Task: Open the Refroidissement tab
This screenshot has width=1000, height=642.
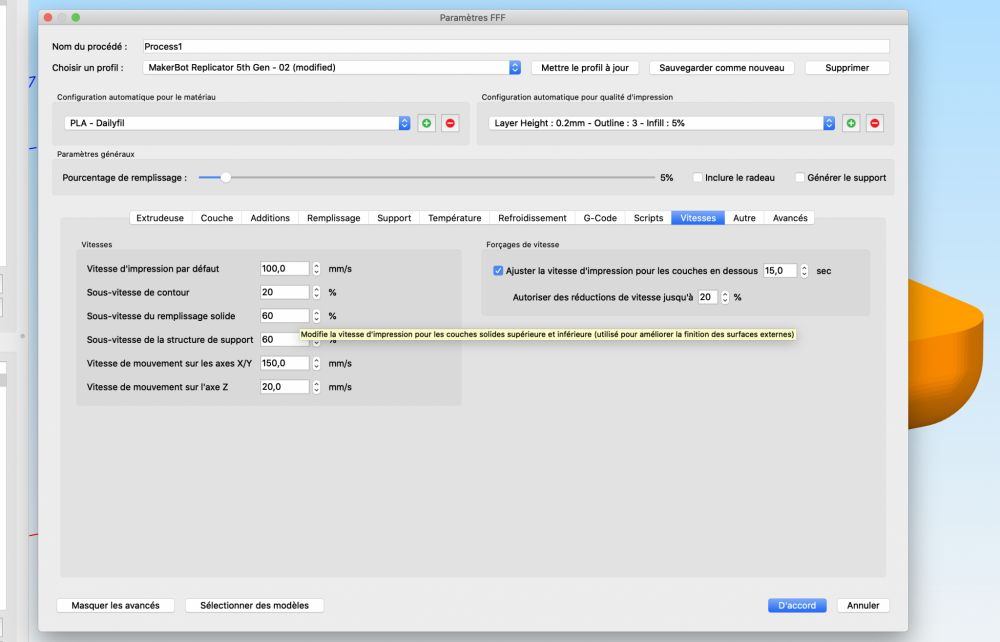Action: (533, 218)
